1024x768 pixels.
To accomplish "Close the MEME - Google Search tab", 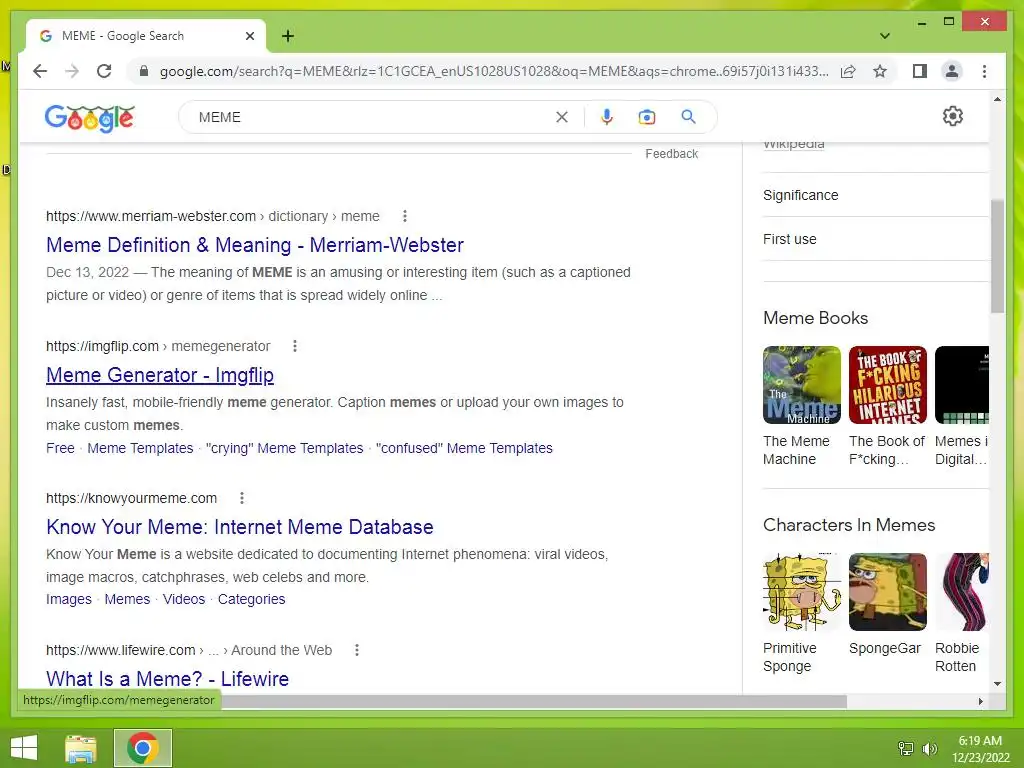I will click(249, 36).
